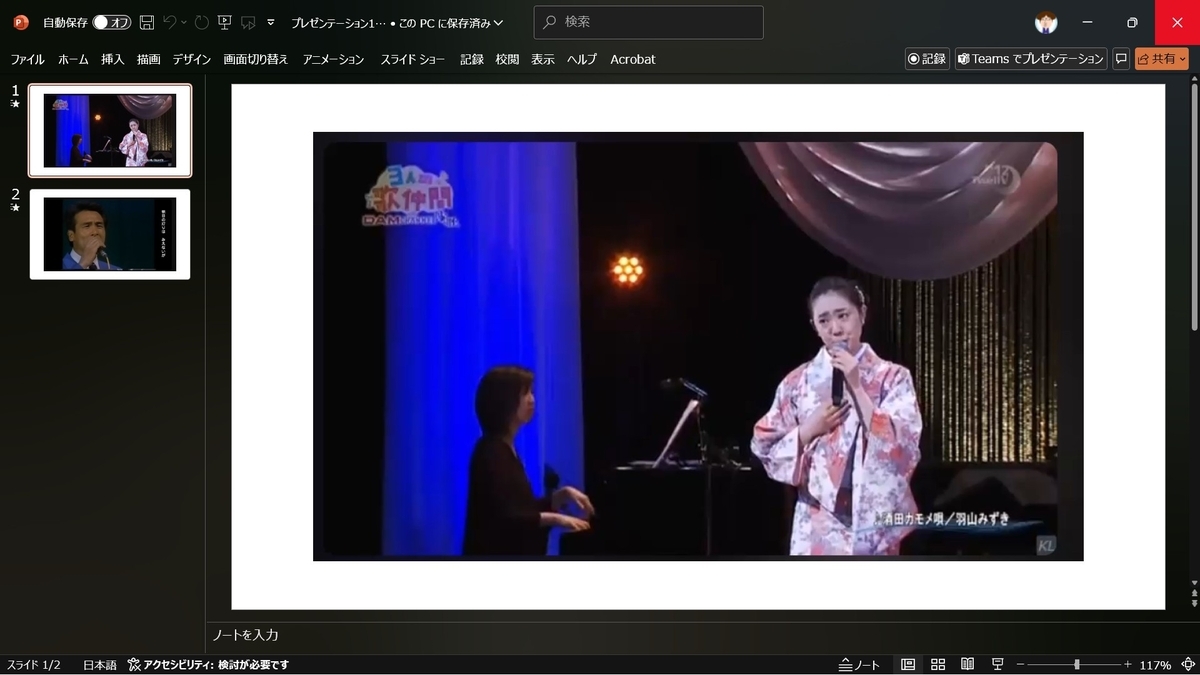Open the ファイル menu
Screen dimensions: 1200x675
coord(28,59)
